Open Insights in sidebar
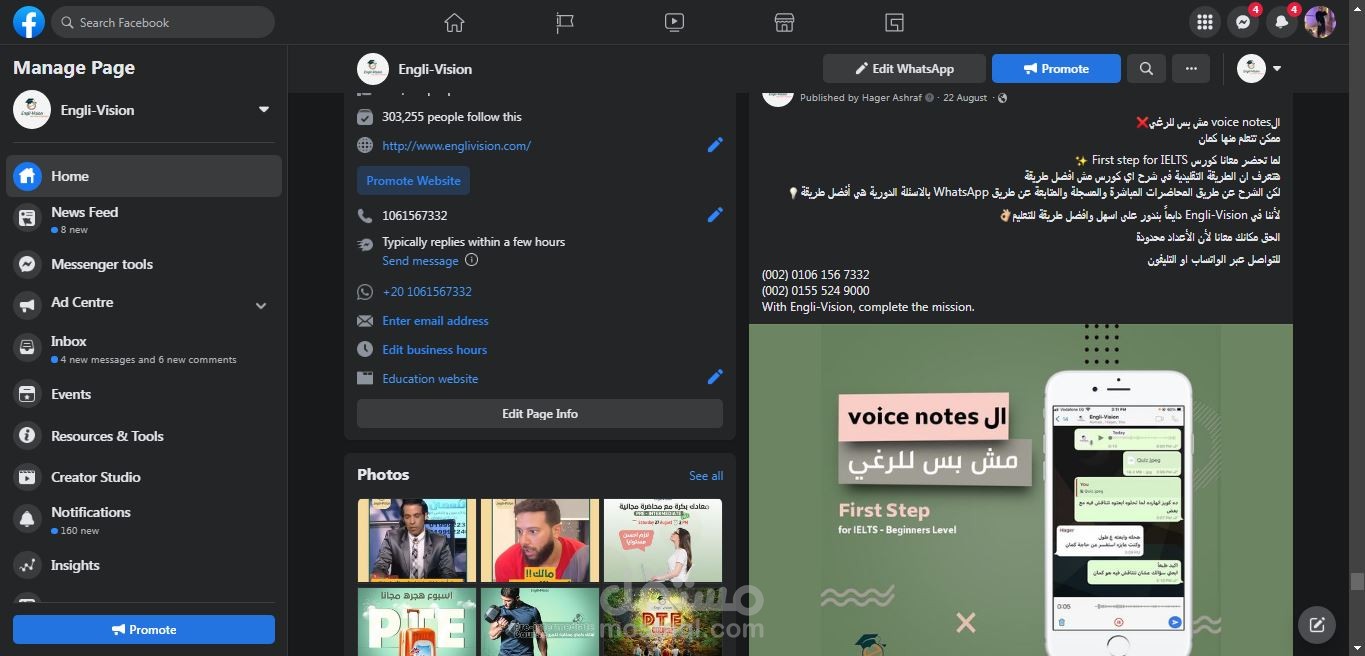Viewport: 1365px width, 656px height. [144, 565]
